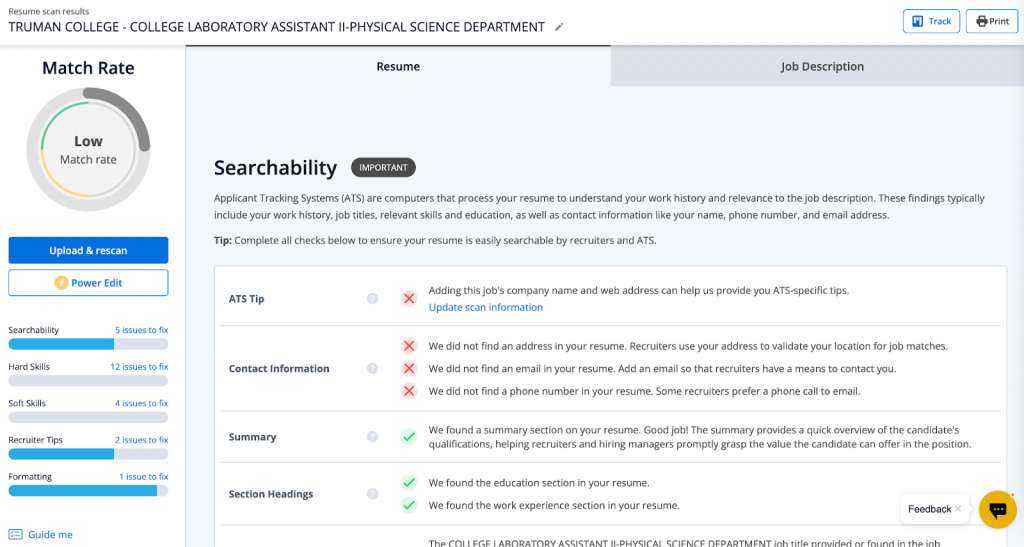Click the green check in Summary row
1024x547 pixels.
tap(409, 437)
